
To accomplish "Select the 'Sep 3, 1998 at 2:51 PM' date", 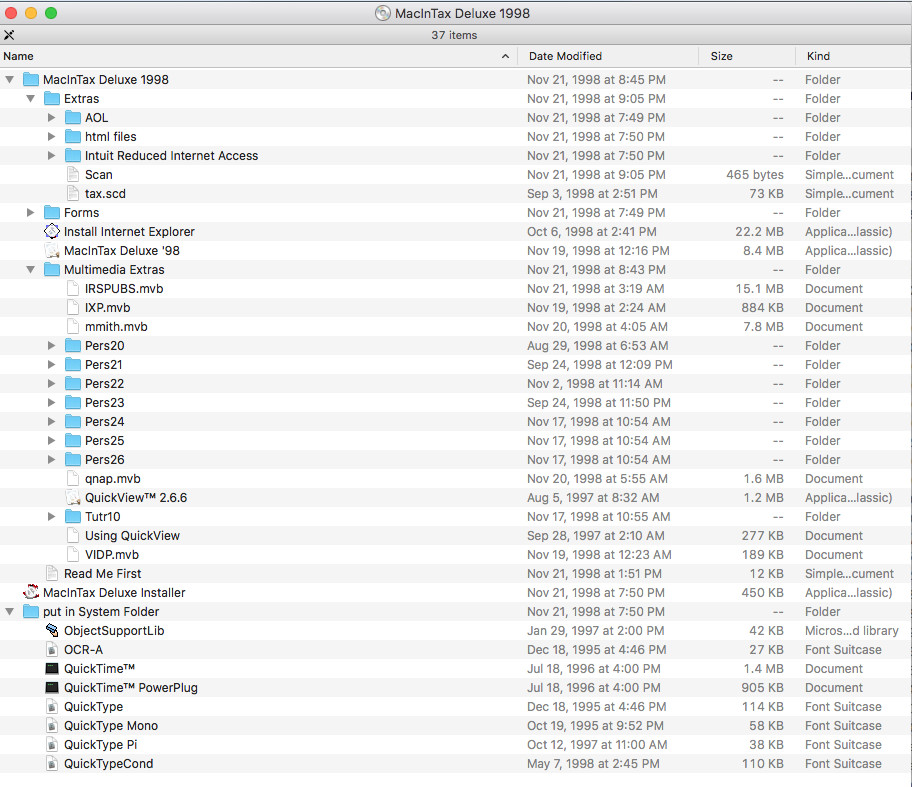I will click(592, 194).
